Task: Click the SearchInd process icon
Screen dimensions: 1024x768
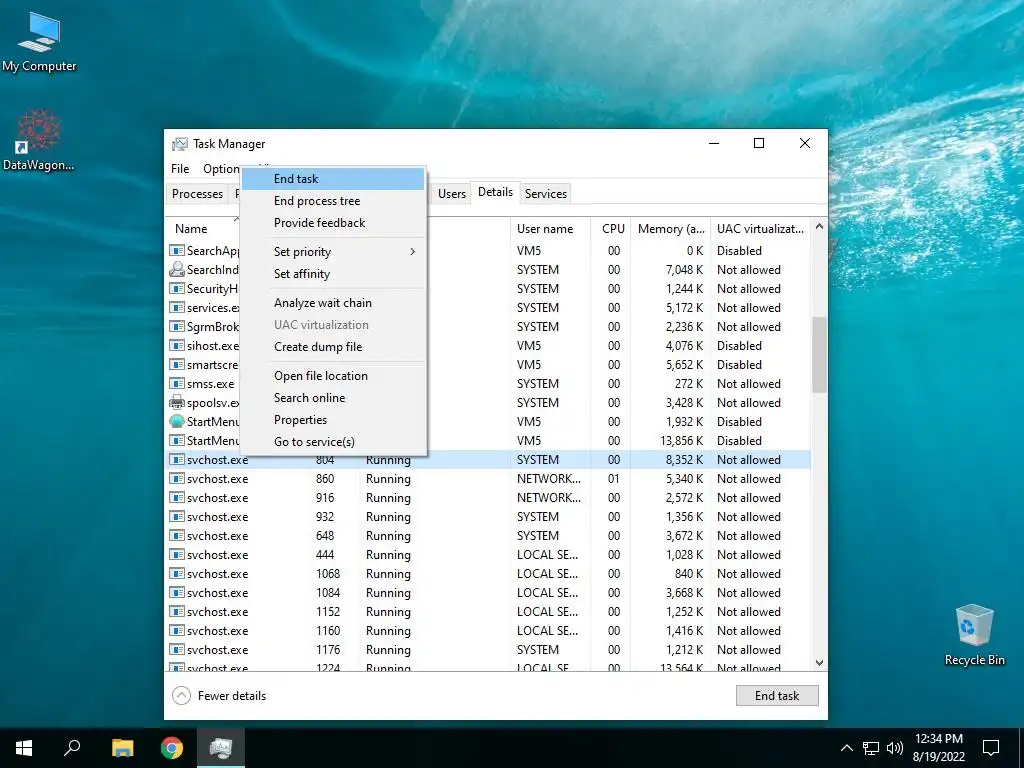Action: (176, 269)
